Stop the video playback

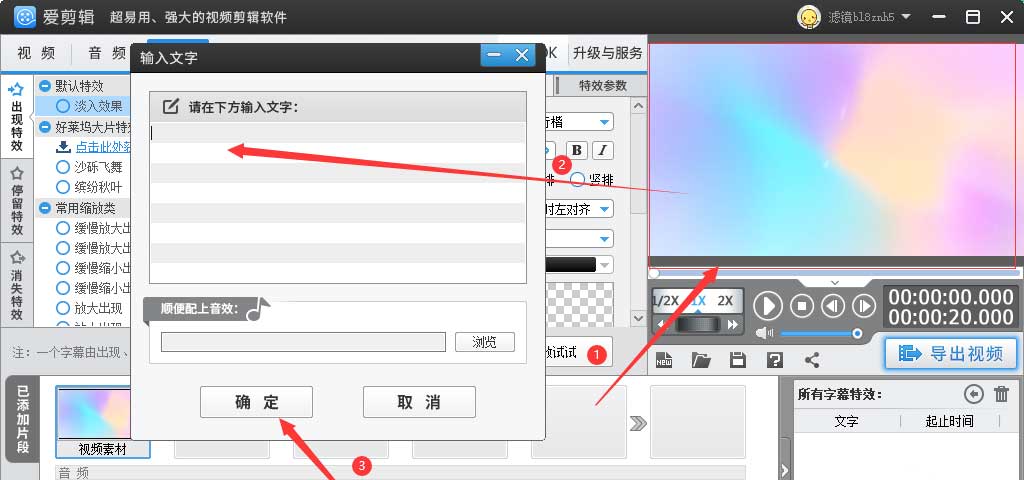point(802,305)
